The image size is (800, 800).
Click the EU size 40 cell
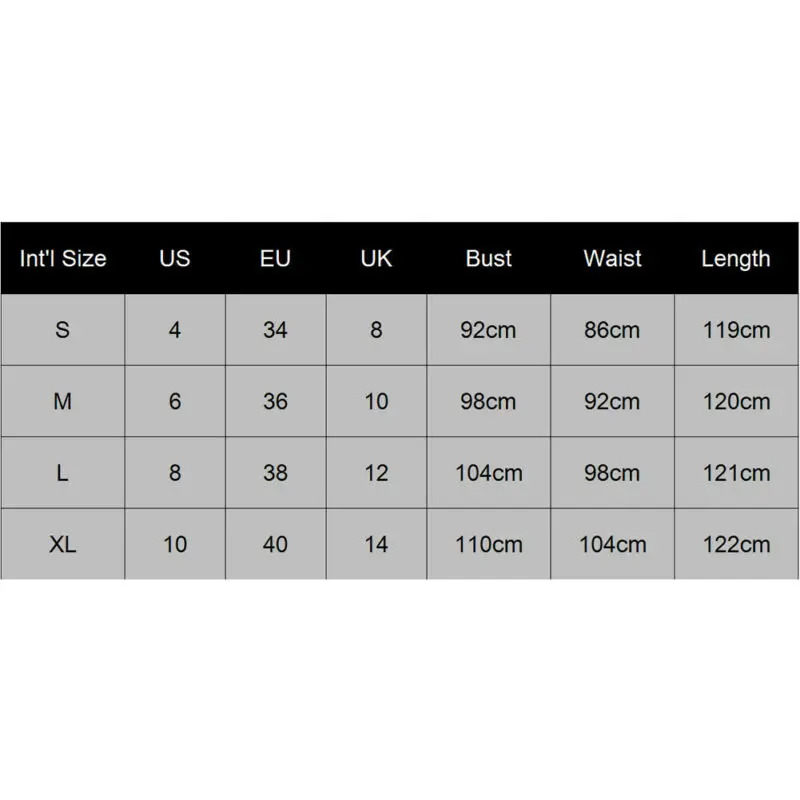point(275,545)
